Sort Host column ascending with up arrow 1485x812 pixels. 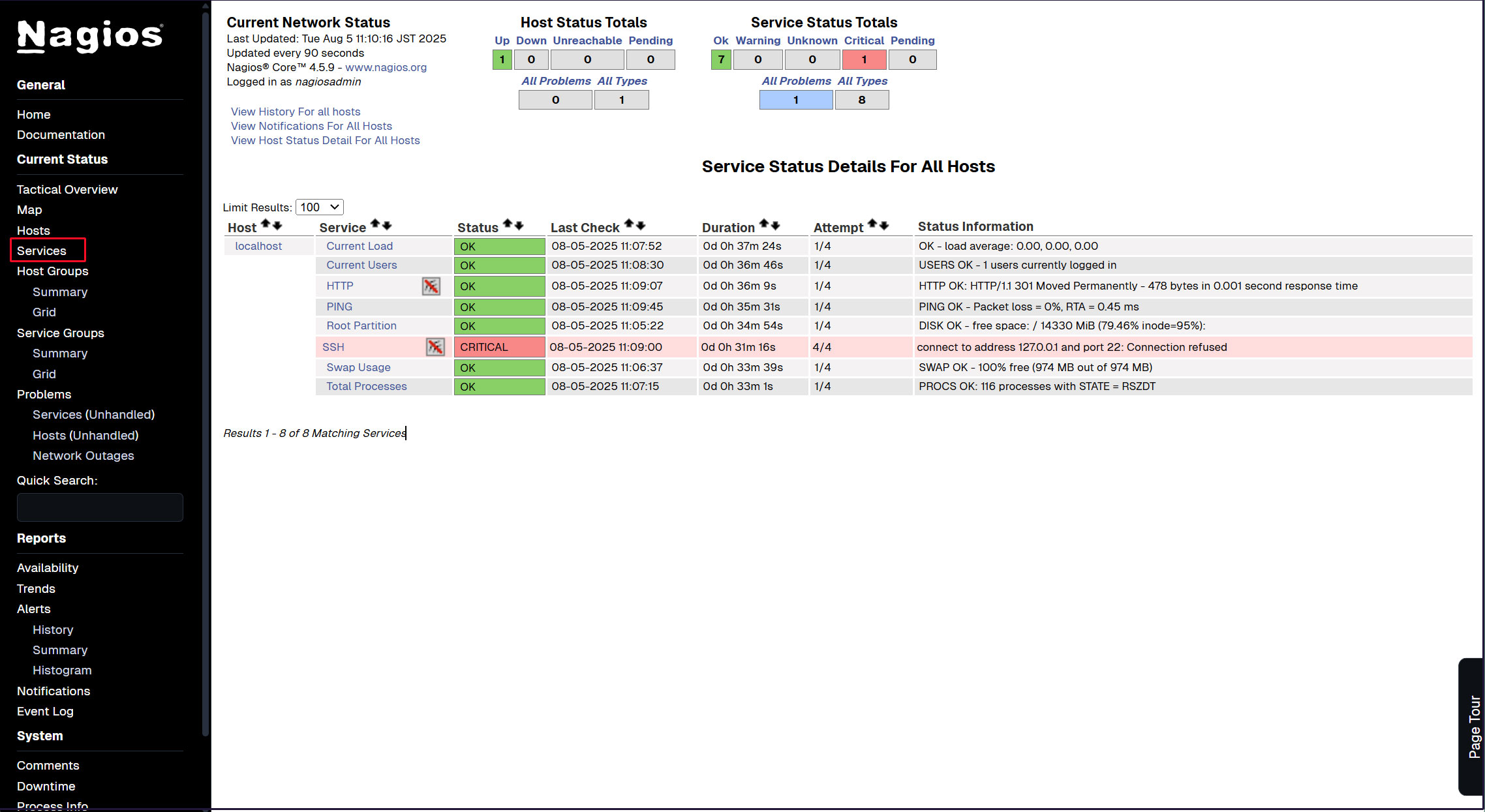click(266, 224)
